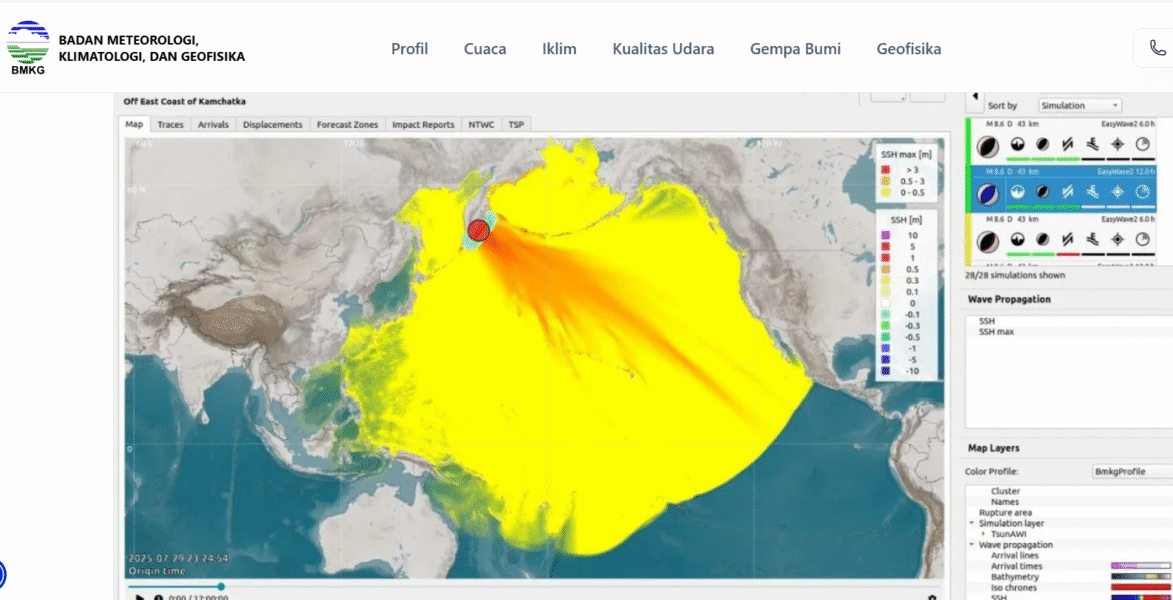This screenshot has height=600, width=1173.
Task: Click the Arrival times color bar
Action: [x=1142, y=566]
